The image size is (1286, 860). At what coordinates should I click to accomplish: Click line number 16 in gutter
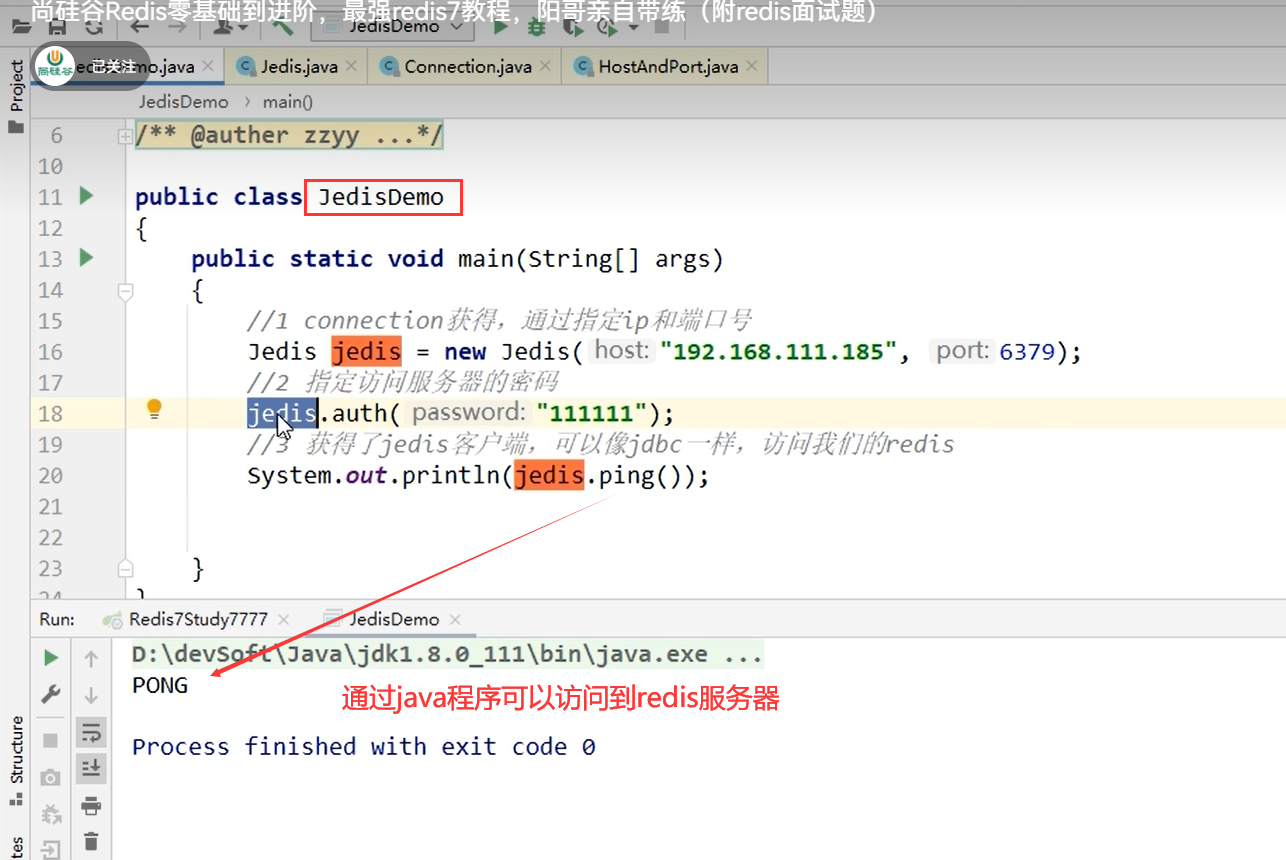50,351
